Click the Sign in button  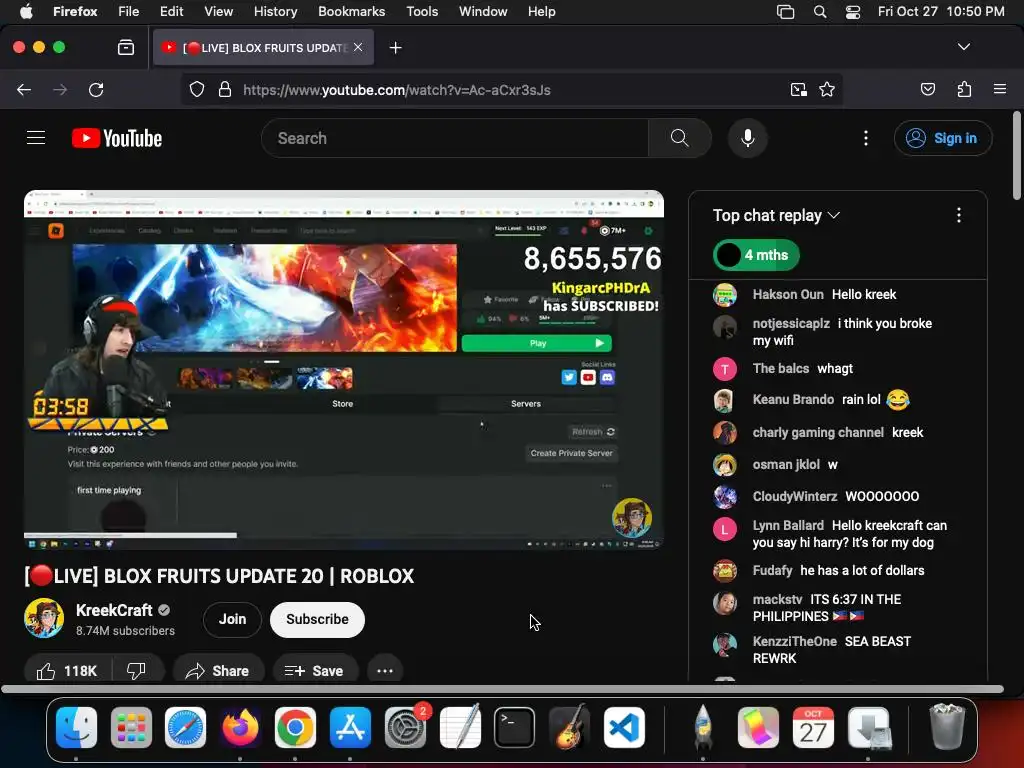pos(942,138)
